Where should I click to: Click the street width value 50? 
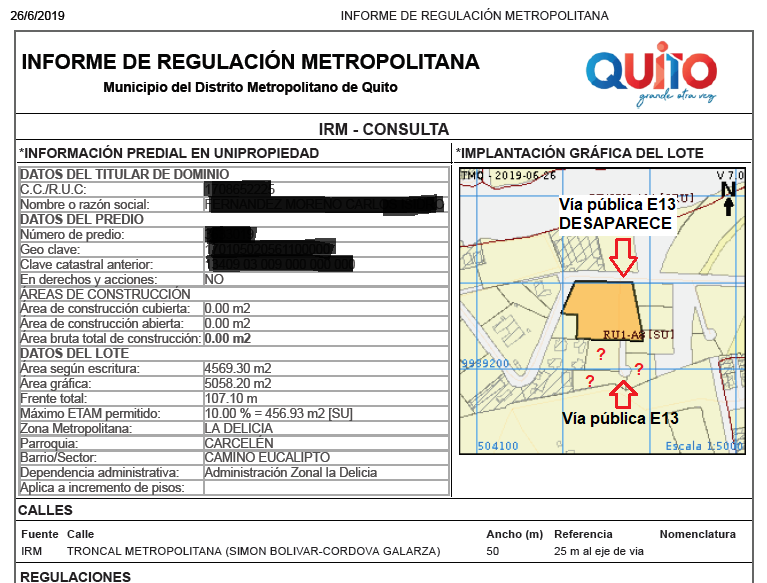[493, 551]
